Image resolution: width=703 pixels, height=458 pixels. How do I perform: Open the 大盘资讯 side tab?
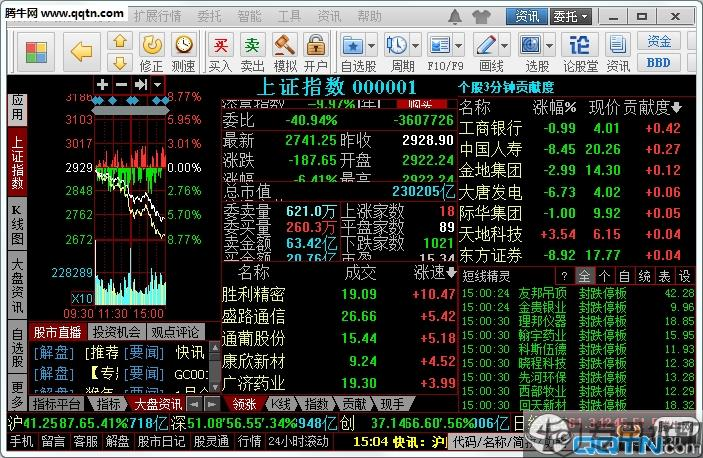(x=17, y=285)
